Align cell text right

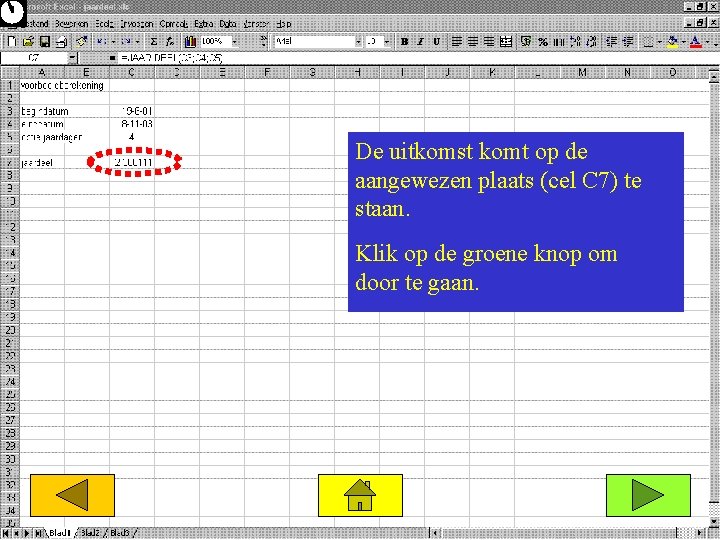489,42
